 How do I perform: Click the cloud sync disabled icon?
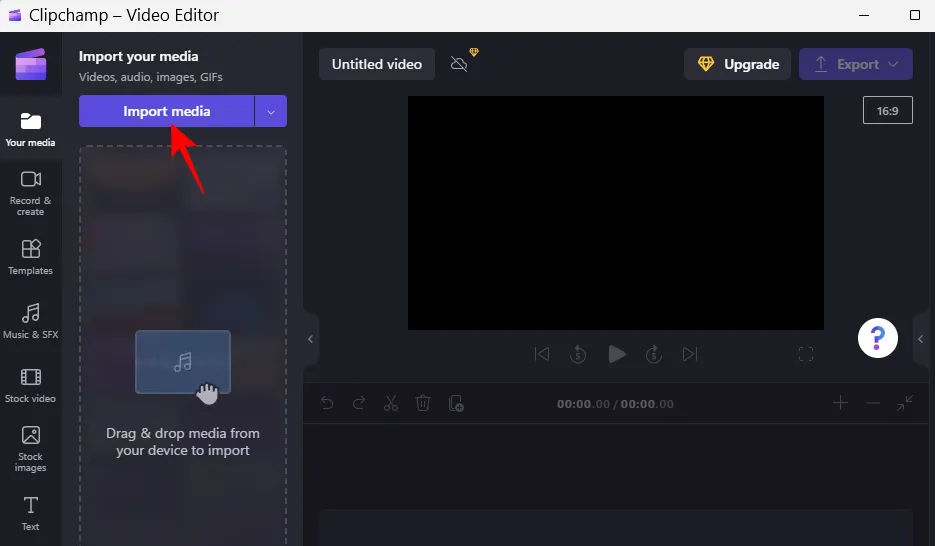(x=459, y=64)
